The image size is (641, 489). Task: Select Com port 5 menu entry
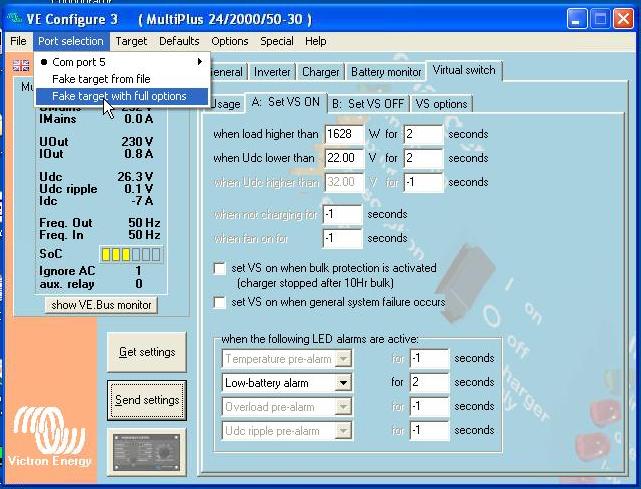pos(122,62)
